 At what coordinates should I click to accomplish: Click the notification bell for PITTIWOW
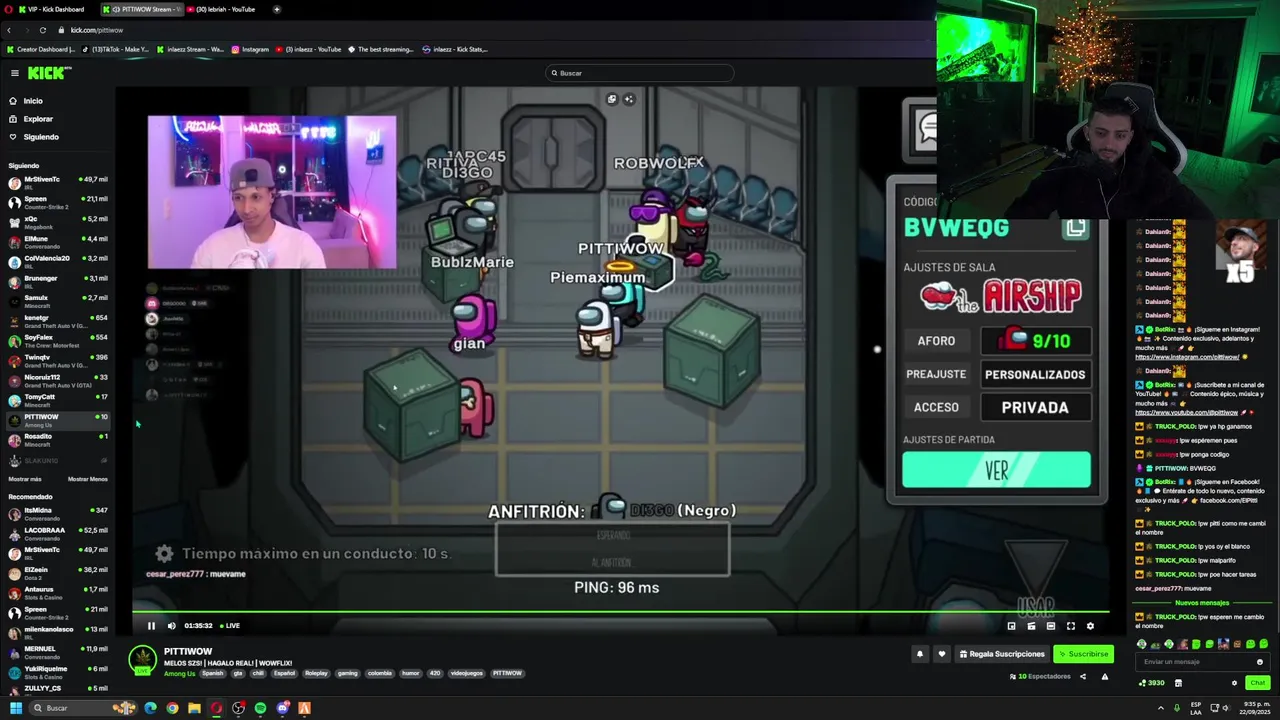919,654
